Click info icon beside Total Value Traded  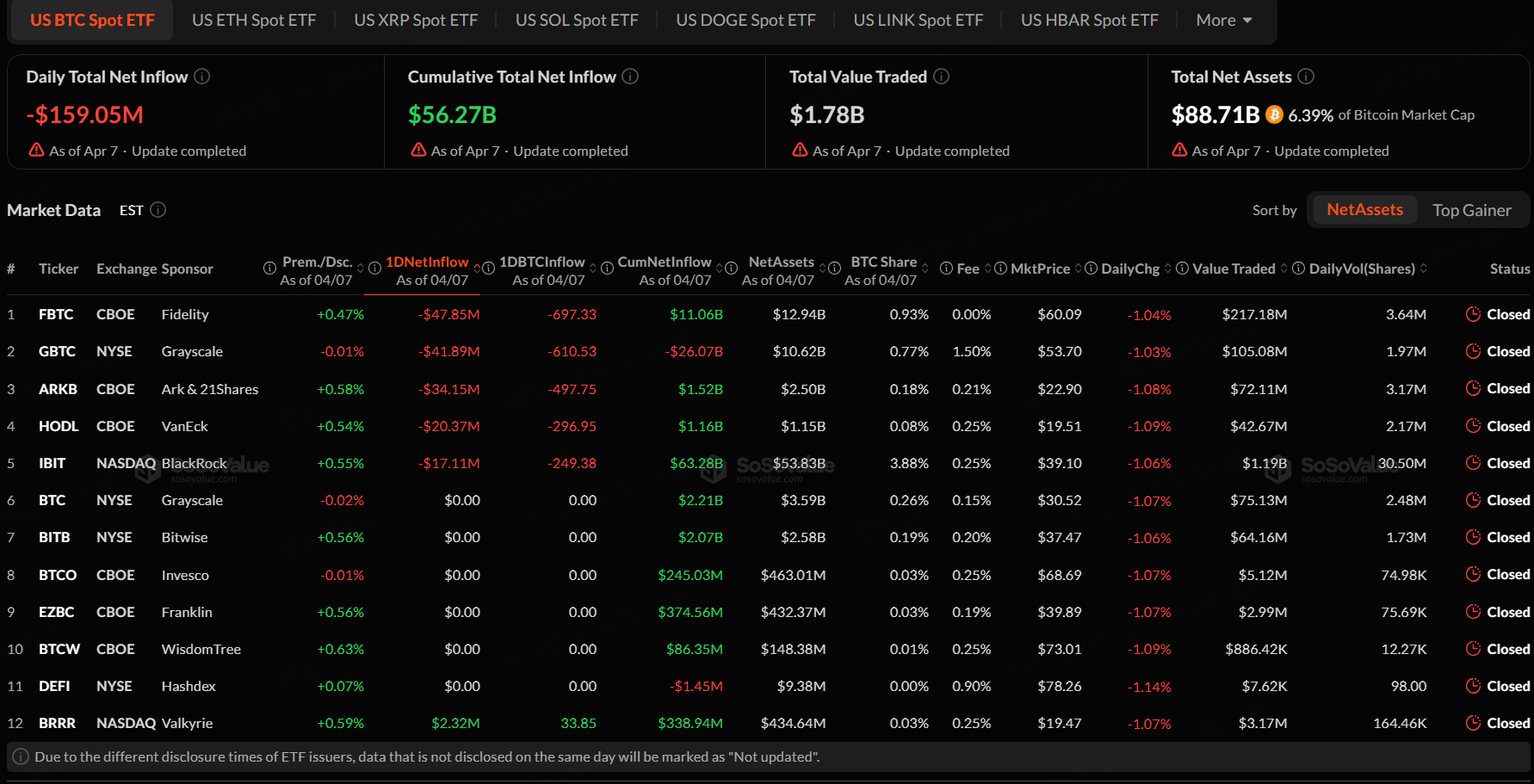coord(942,77)
